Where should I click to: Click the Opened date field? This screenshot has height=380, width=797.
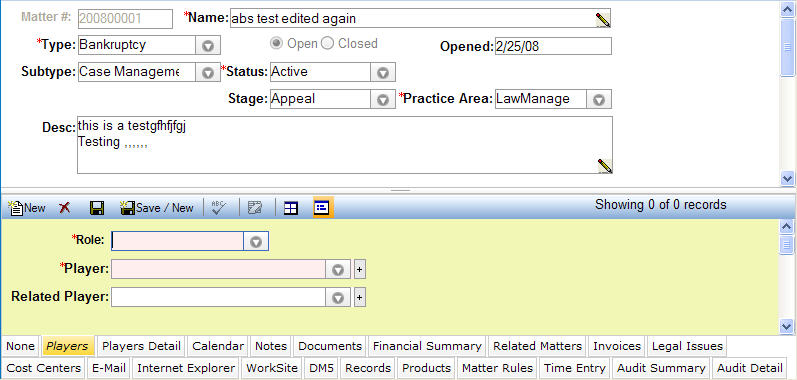(x=553, y=46)
